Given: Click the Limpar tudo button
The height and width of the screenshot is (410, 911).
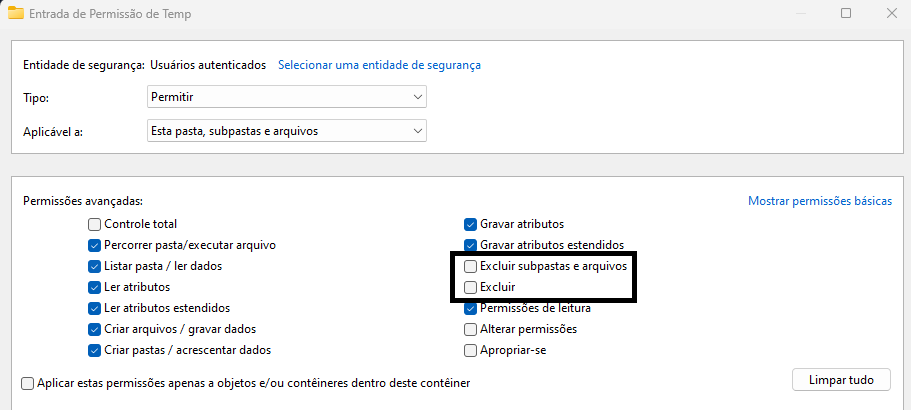Looking at the screenshot, I should 841,380.
